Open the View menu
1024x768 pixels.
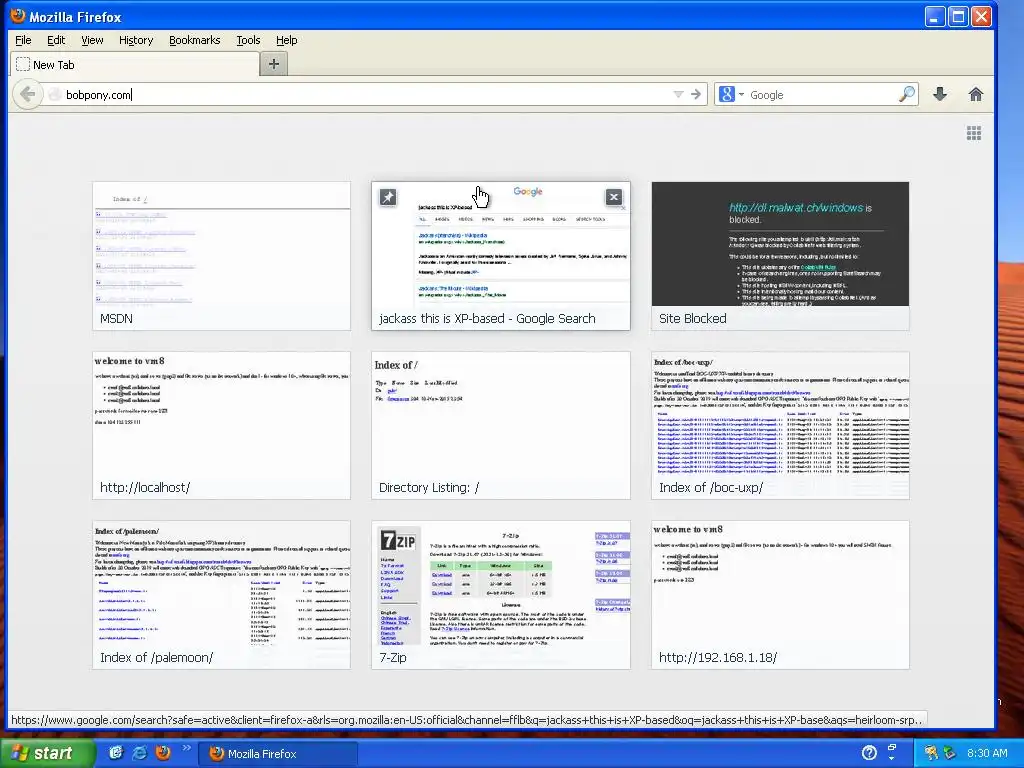point(92,40)
